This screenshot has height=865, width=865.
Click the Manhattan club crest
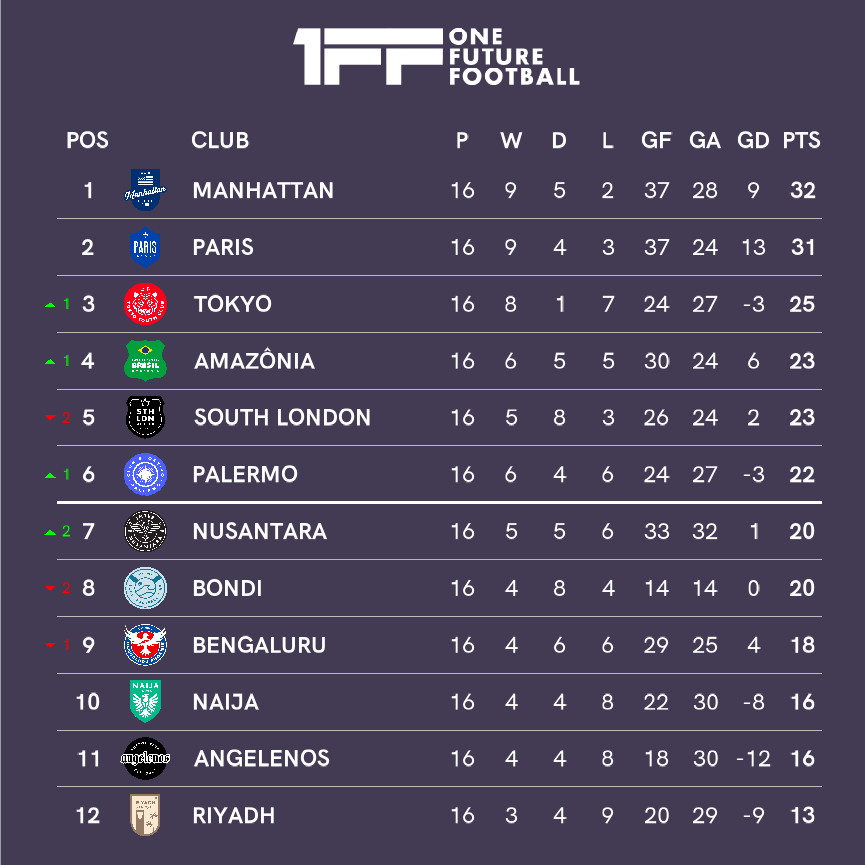coord(145,190)
